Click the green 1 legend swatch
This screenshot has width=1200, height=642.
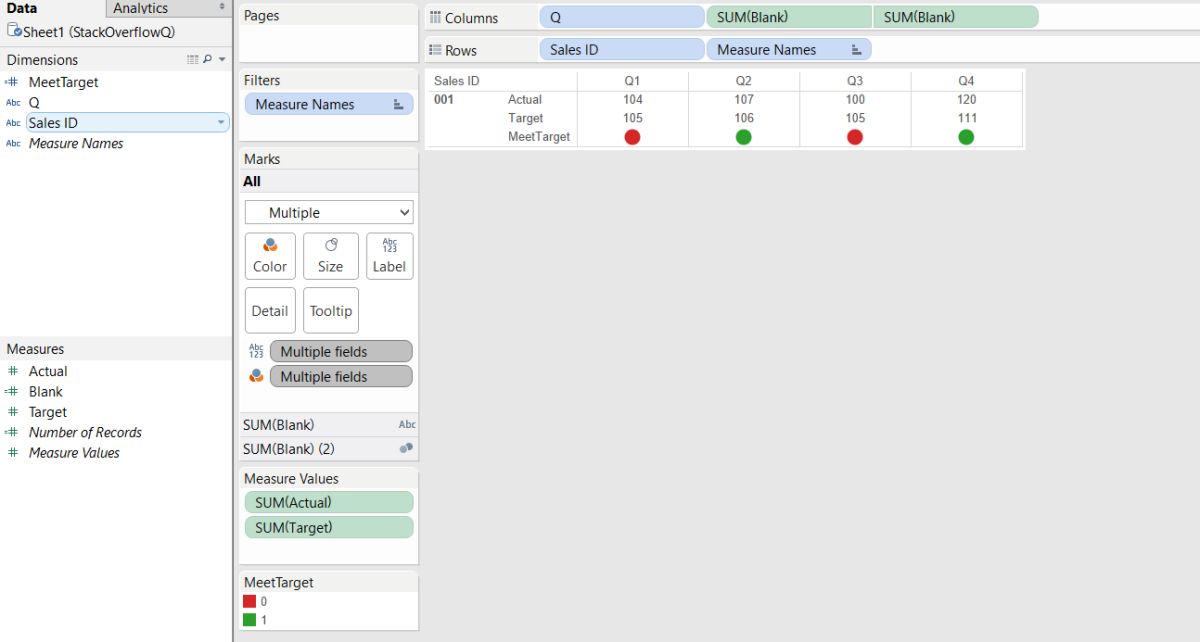click(250, 620)
